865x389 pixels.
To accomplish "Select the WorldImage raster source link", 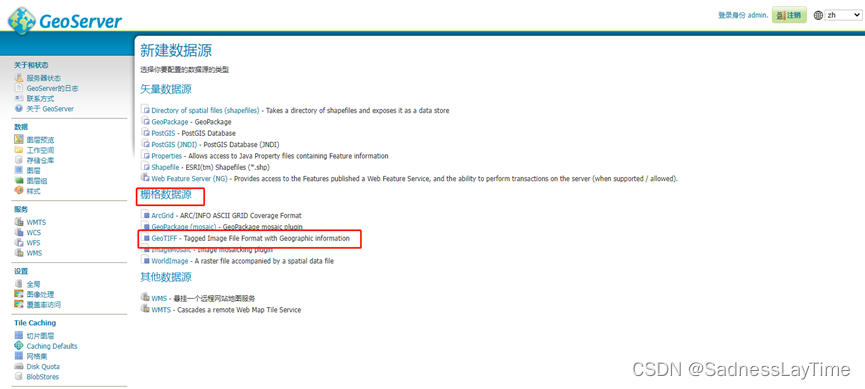I will (170, 261).
